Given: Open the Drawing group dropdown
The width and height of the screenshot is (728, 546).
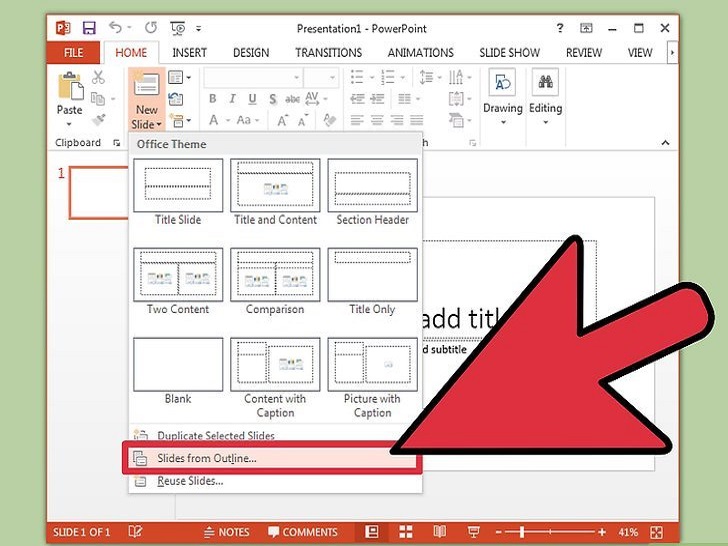Looking at the screenshot, I should [502, 98].
